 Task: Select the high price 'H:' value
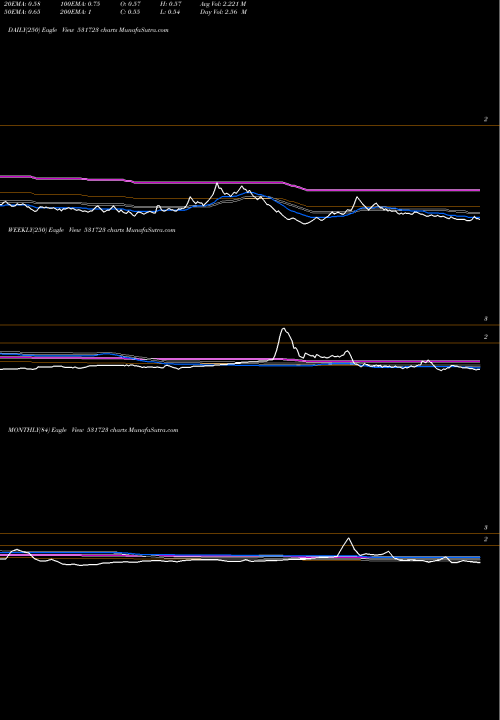coord(170,4)
